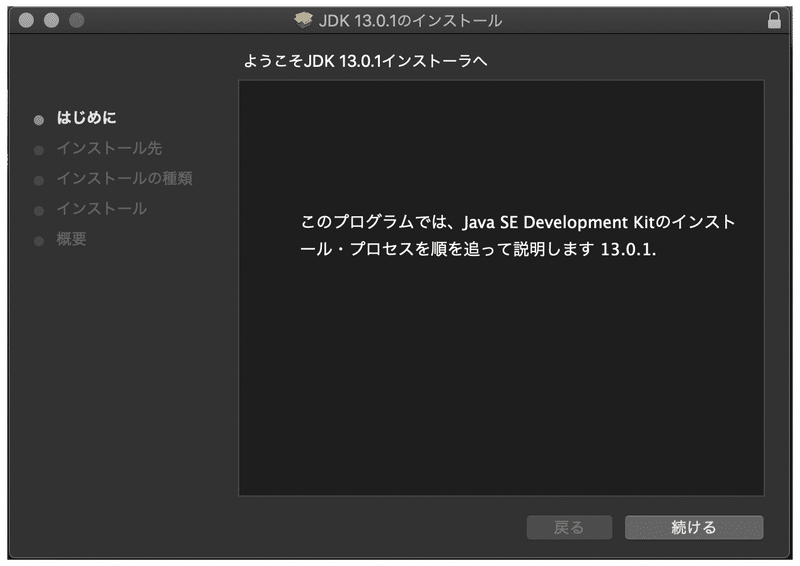Click the lock icon in title bar
Screen dimensions: 800x566
pyautogui.click(x=774, y=20)
